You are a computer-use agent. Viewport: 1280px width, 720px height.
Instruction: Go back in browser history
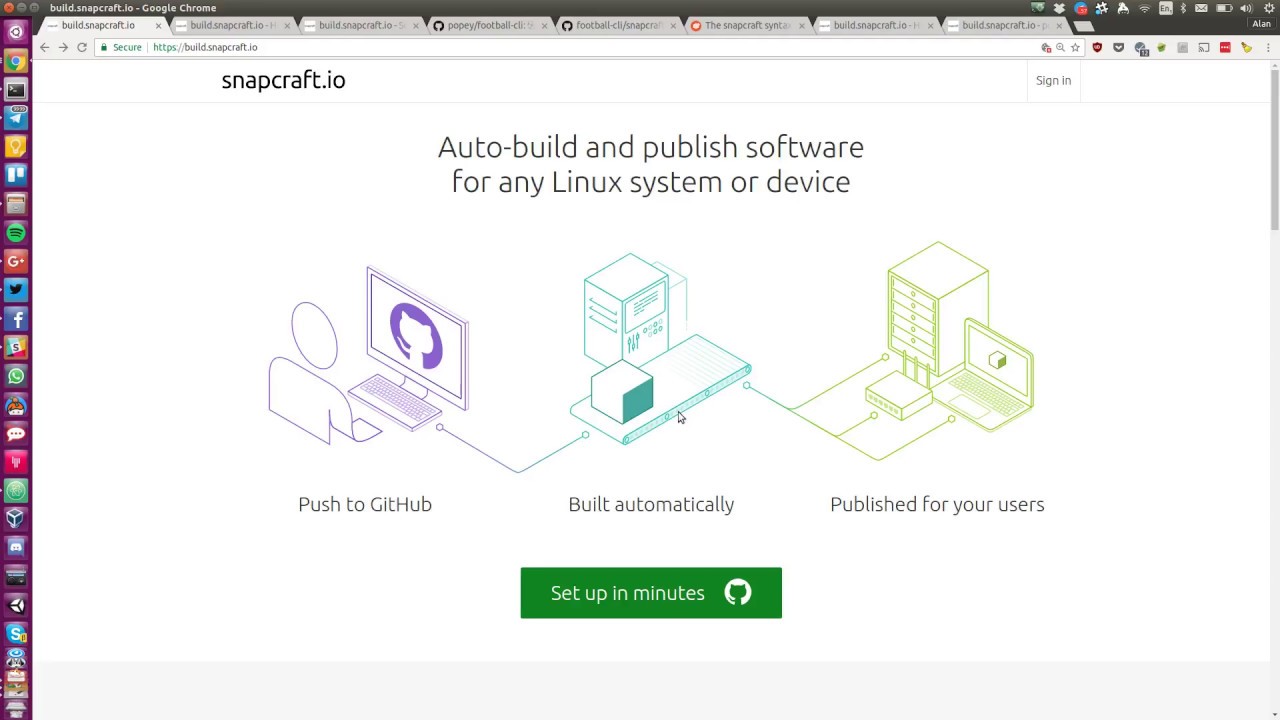coord(44,47)
